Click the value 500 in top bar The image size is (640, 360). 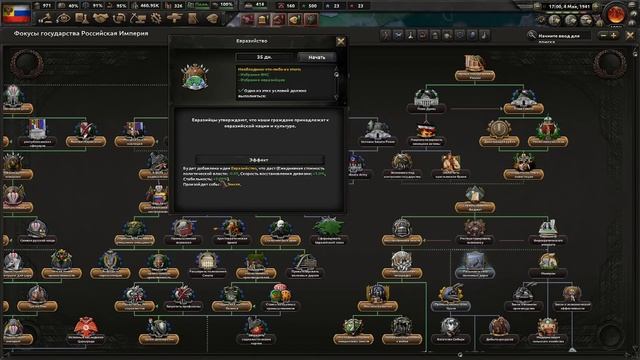coord(312,6)
